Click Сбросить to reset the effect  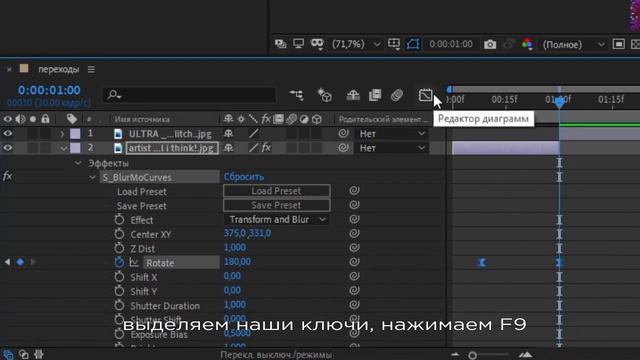244,177
